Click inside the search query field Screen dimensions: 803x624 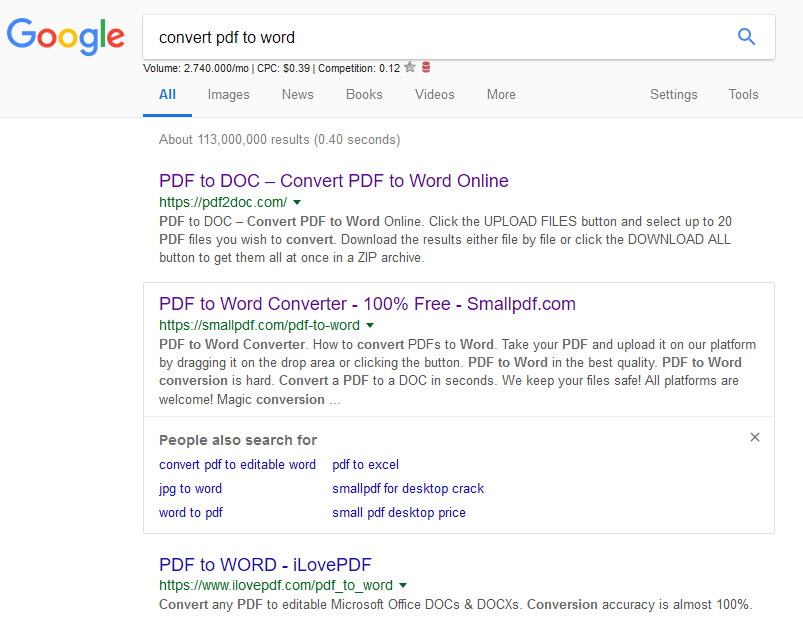pyautogui.click(x=400, y=36)
